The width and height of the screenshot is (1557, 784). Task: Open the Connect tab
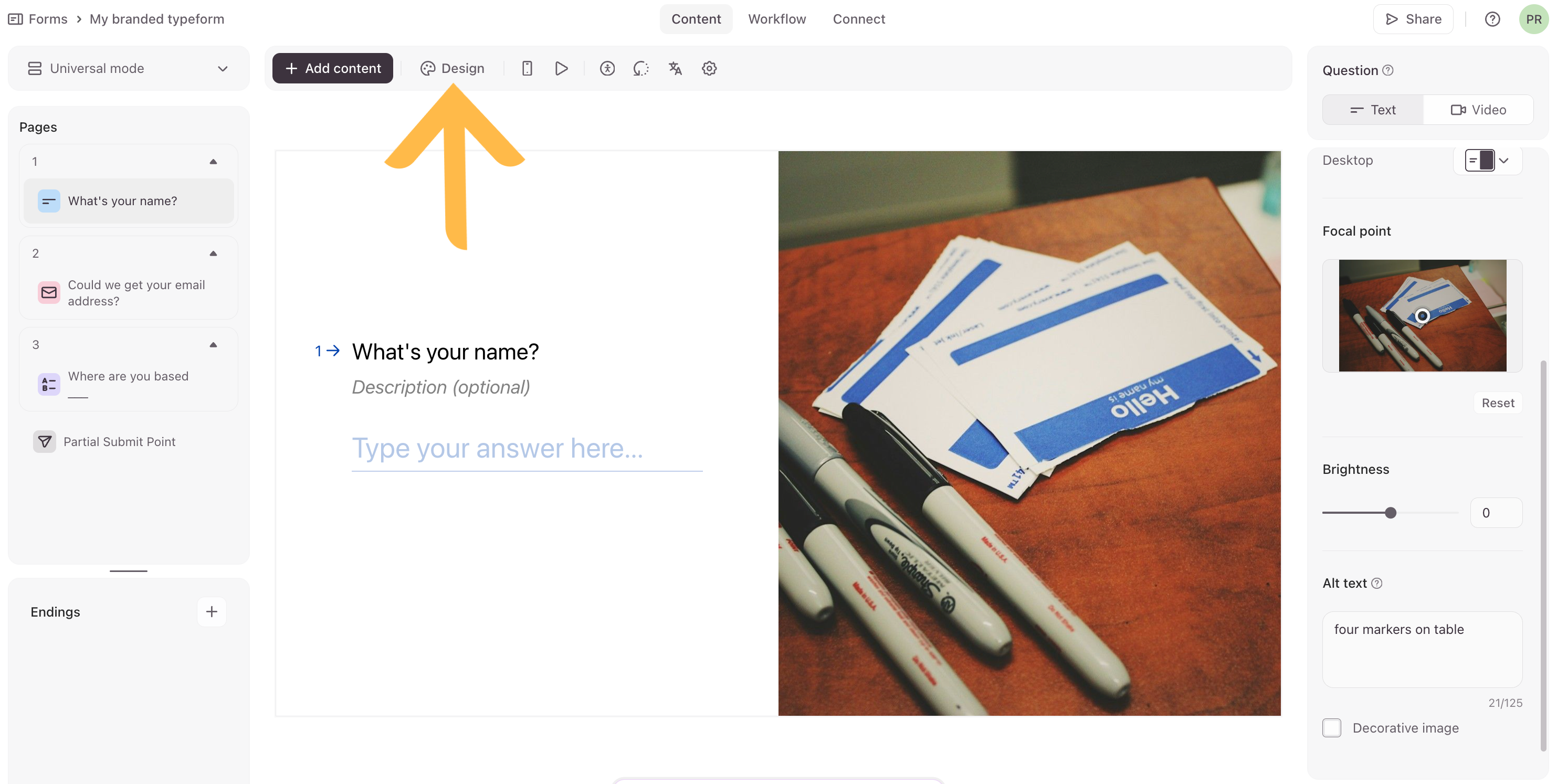858,19
